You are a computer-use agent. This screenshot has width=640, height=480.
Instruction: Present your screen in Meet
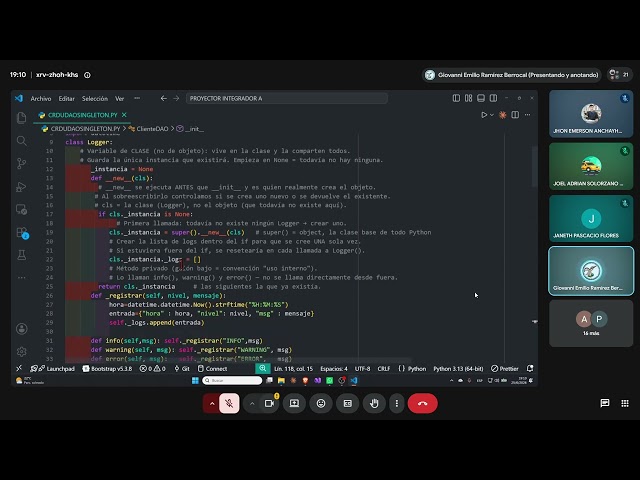point(294,403)
